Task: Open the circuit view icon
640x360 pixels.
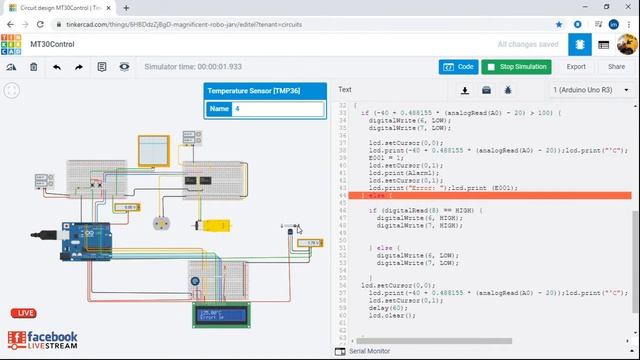Action: click(x=580, y=44)
